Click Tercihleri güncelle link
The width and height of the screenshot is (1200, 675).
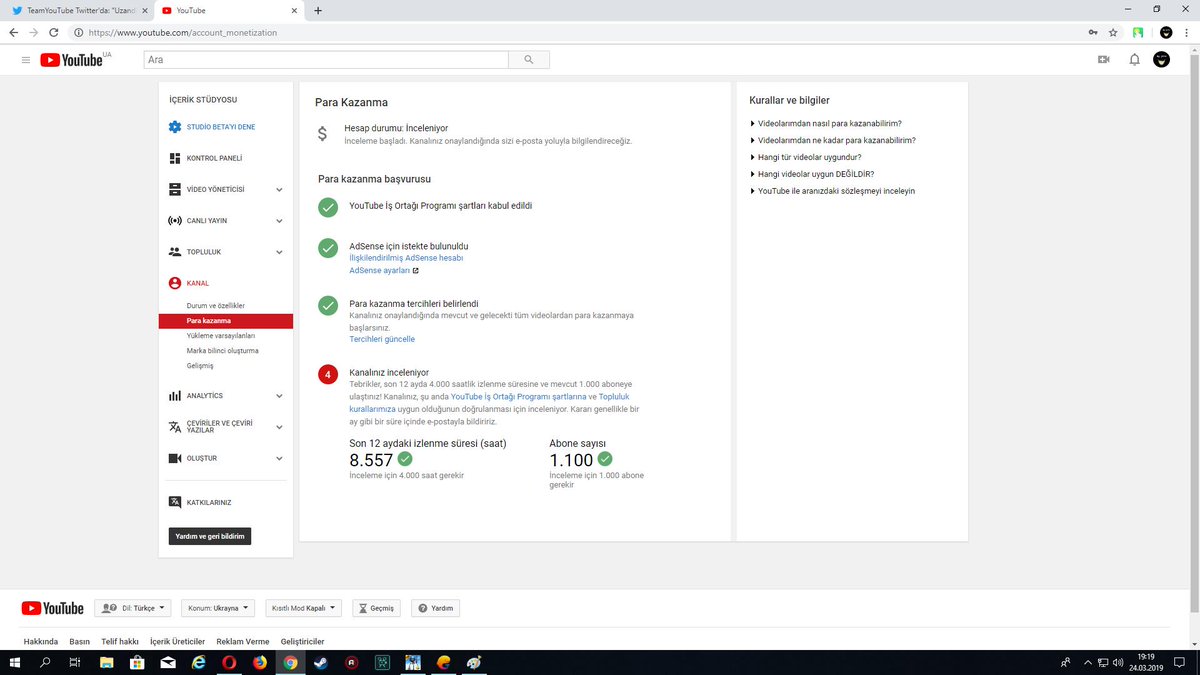pos(382,339)
